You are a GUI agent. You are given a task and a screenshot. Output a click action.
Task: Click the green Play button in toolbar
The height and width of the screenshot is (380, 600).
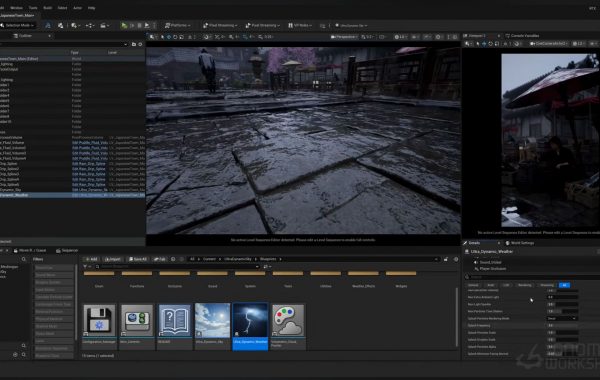124,25
